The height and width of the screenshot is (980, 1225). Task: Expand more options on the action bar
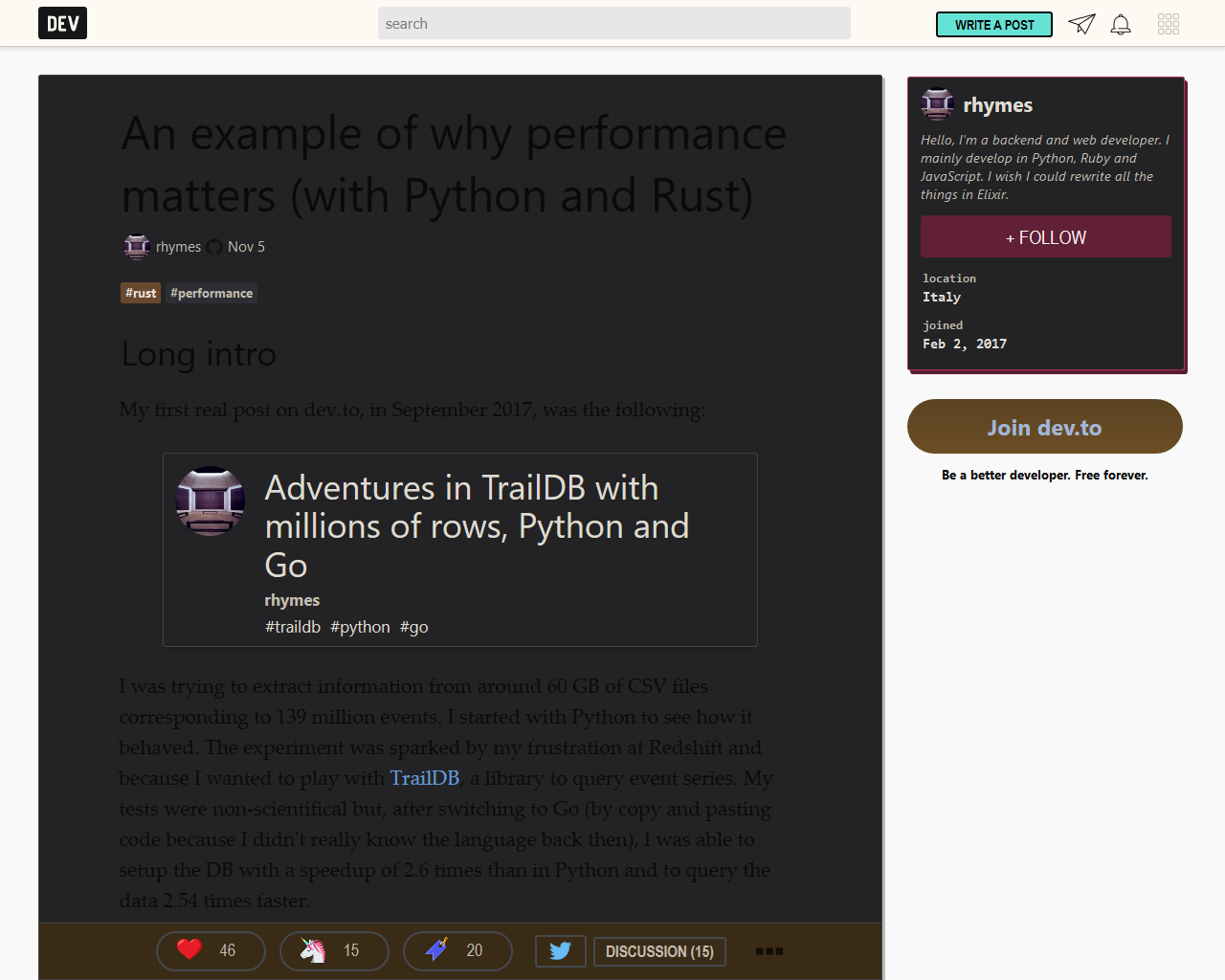coord(768,950)
